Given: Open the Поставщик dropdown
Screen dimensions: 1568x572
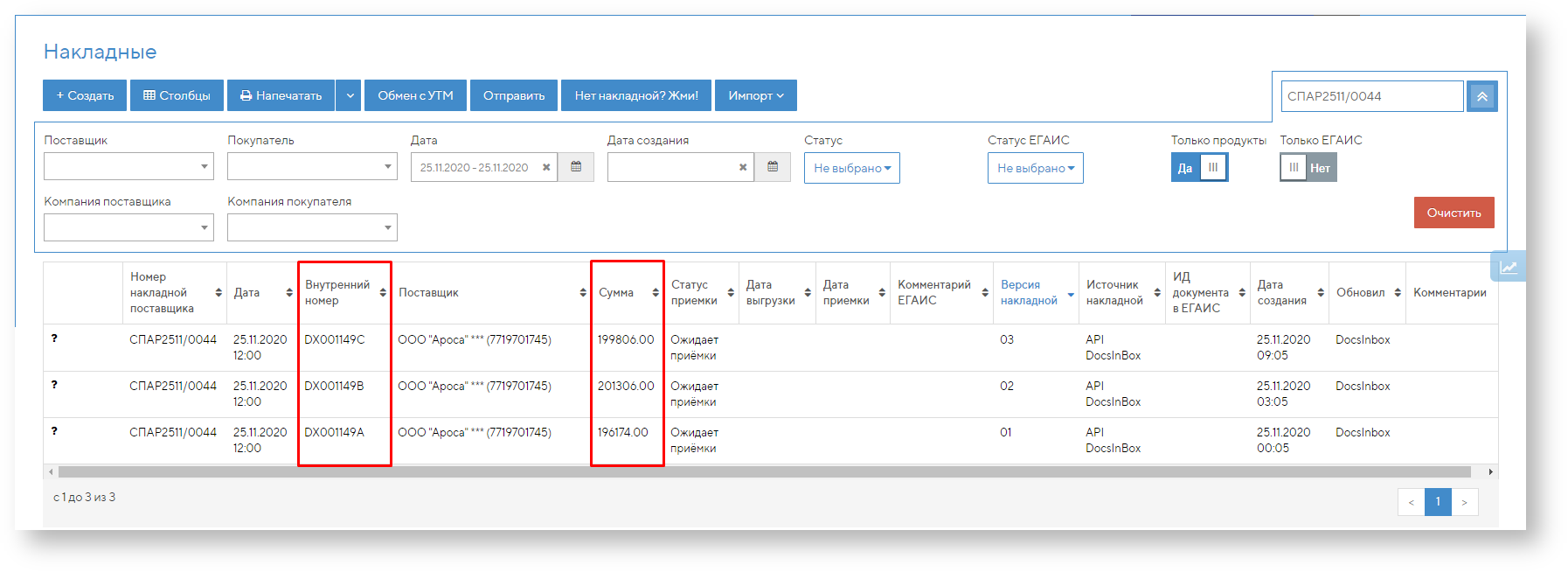Looking at the screenshot, I should (128, 166).
